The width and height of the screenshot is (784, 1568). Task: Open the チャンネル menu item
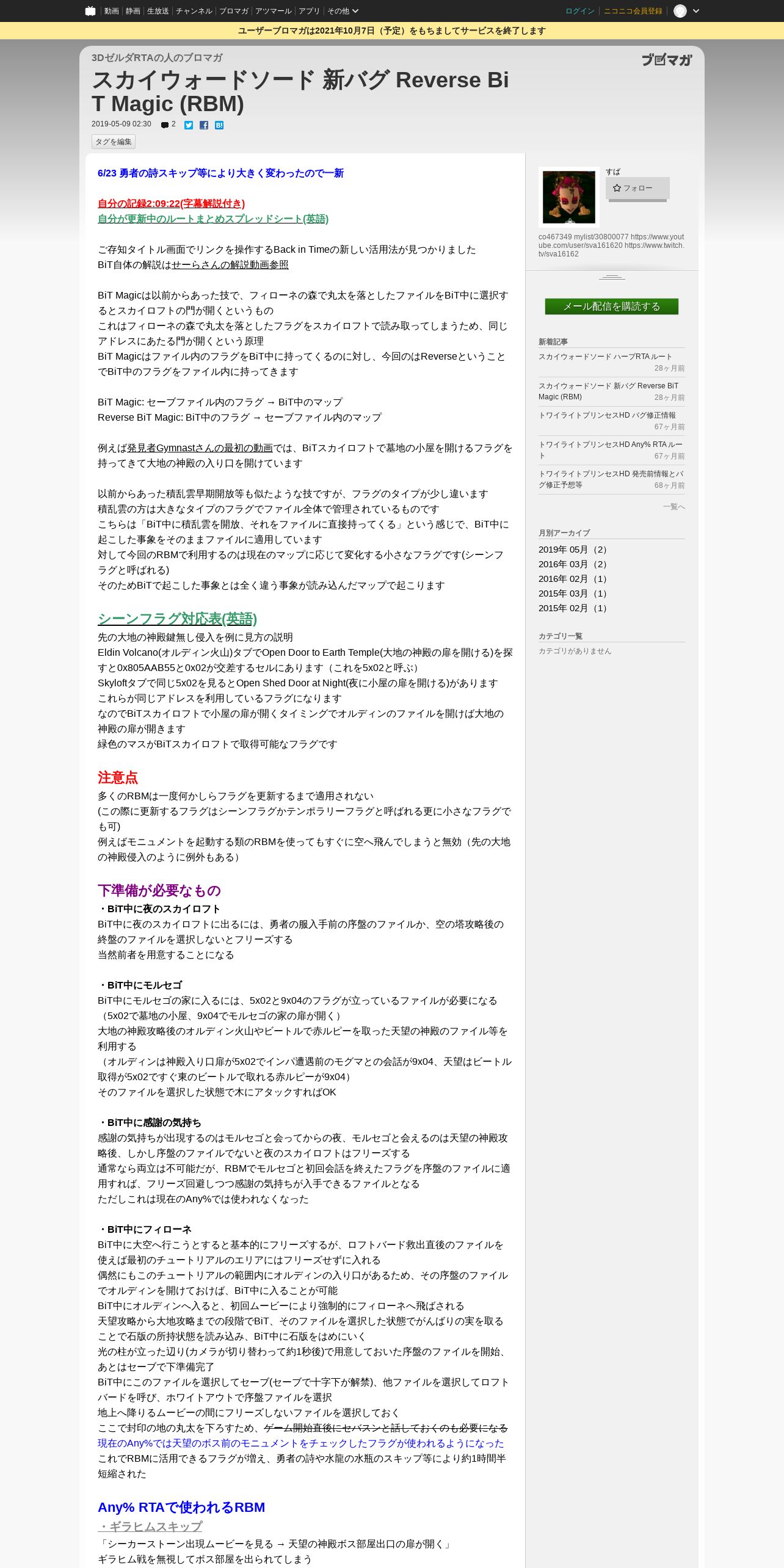click(x=194, y=11)
